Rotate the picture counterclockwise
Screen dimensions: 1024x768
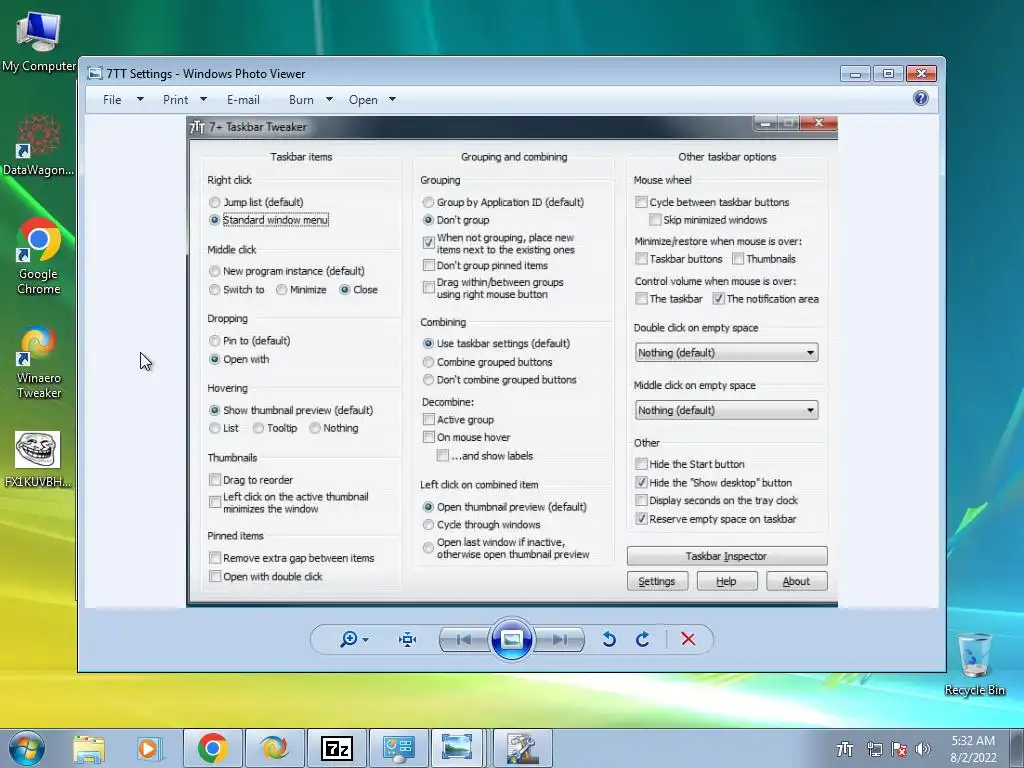(609, 639)
